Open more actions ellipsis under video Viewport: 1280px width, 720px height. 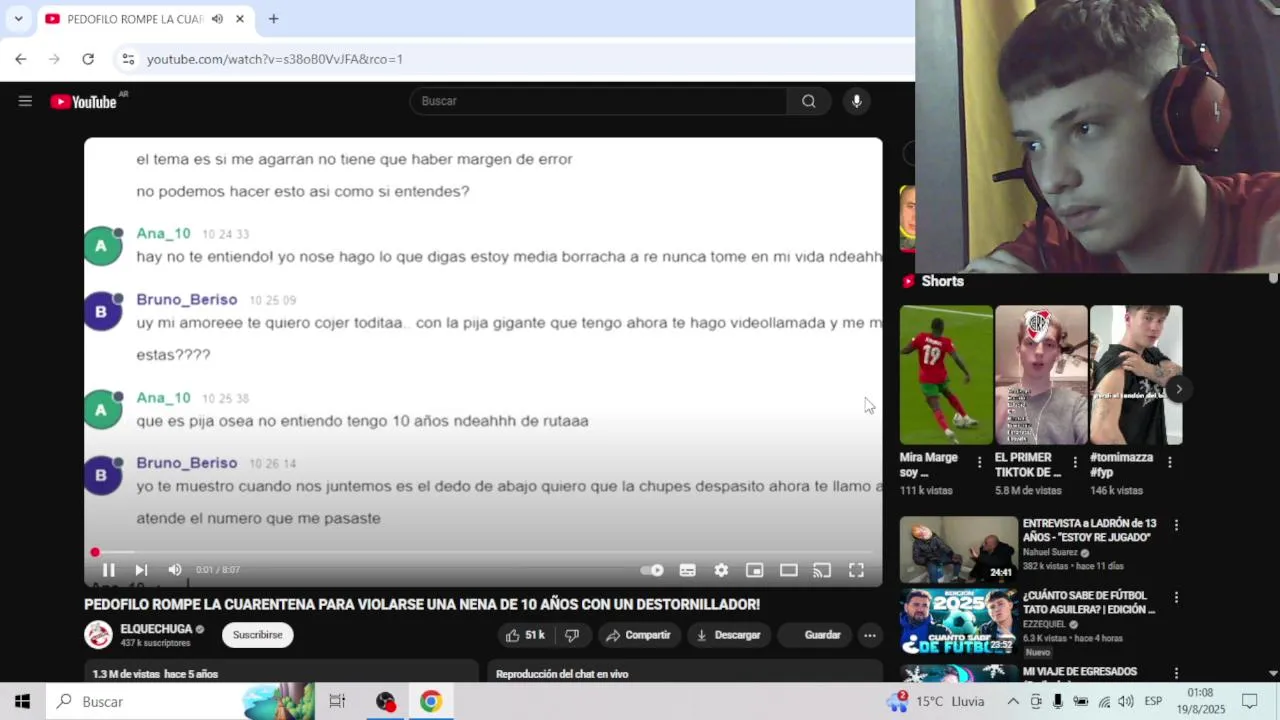870,635
